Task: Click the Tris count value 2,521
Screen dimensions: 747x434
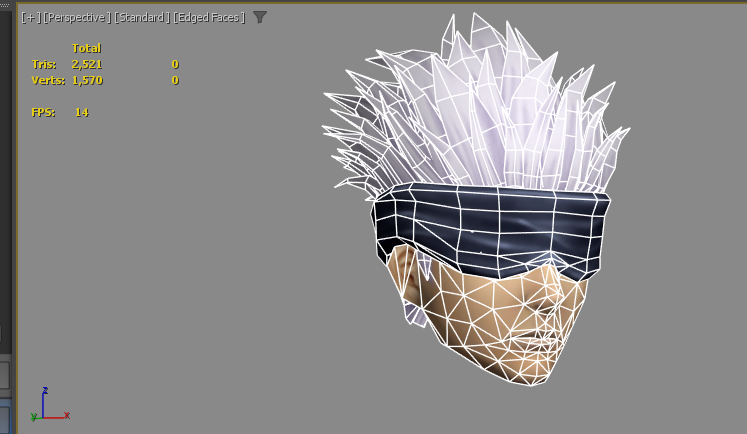Action: coord(87,64)
